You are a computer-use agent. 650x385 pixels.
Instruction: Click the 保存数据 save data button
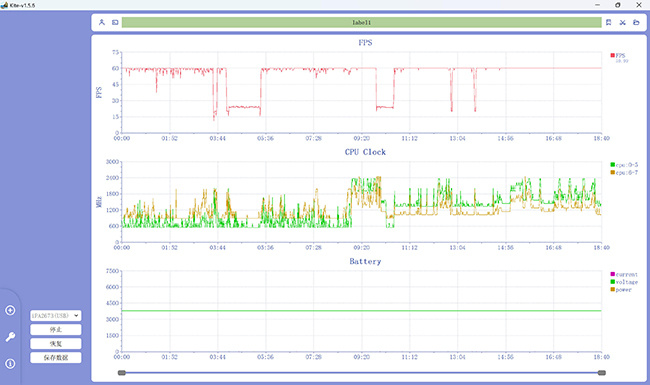(56, 358)
